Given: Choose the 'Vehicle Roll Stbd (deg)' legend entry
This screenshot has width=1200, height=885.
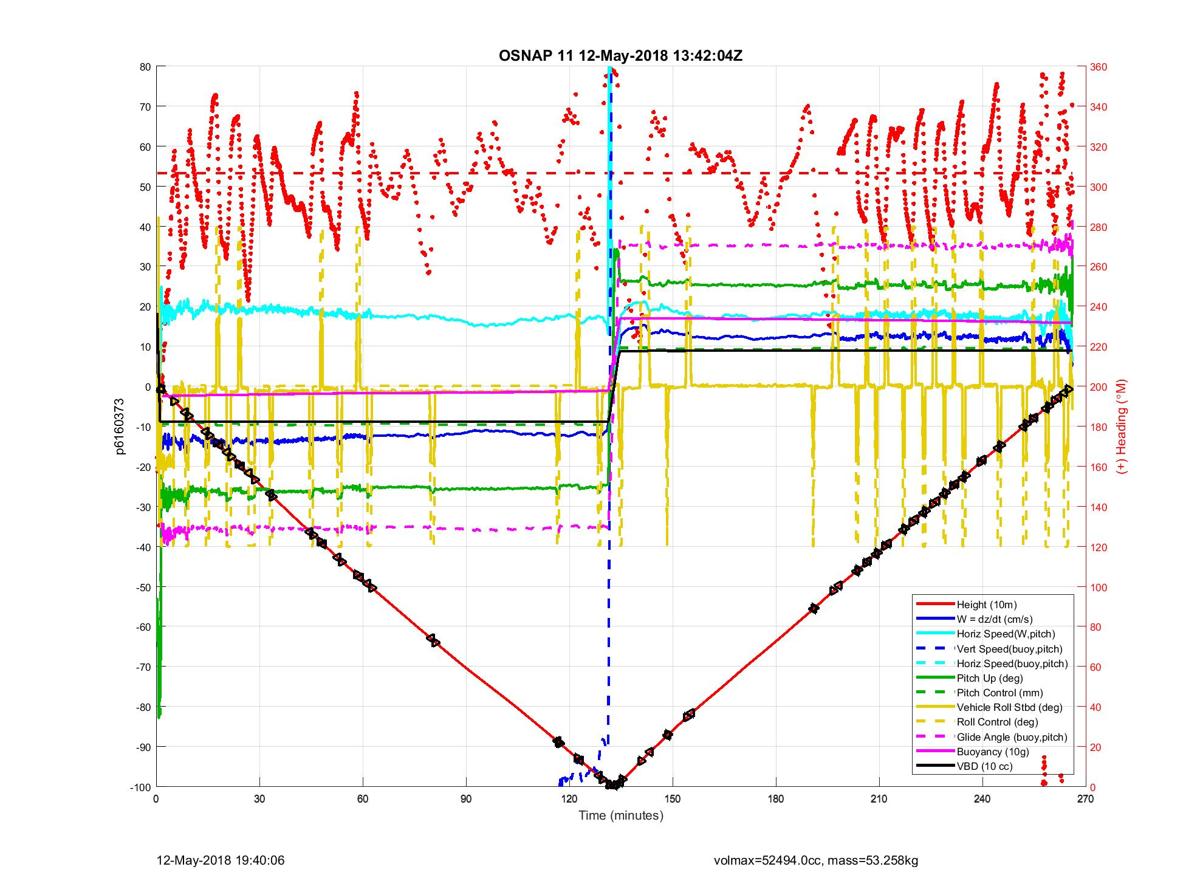Looking at the screenshot, I should coord(1010,707).
